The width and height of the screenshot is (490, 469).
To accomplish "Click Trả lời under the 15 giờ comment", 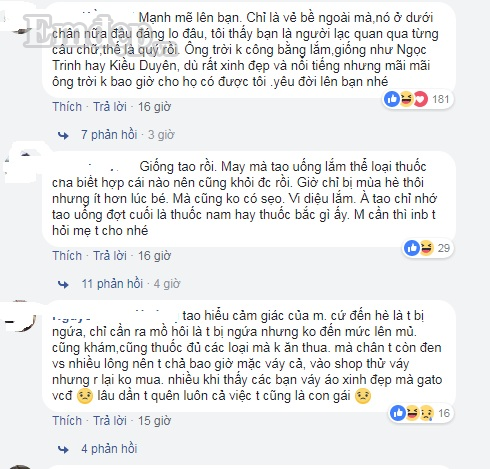I will pos(110,421).
